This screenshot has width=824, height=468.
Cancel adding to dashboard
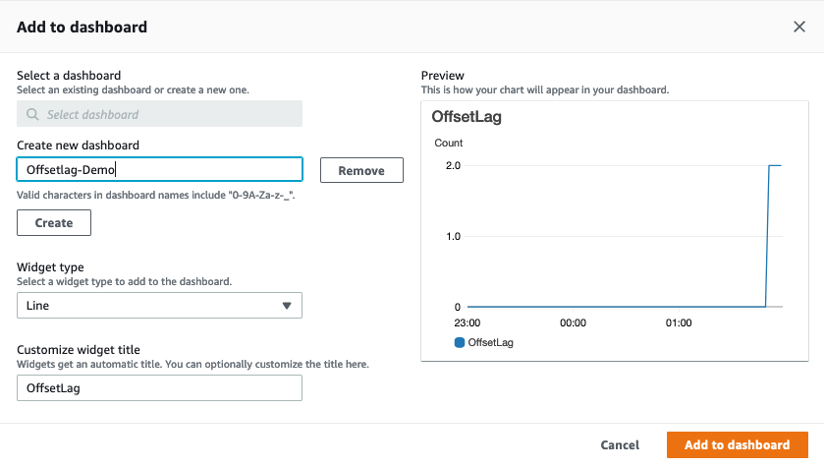[x=620, y=445]
